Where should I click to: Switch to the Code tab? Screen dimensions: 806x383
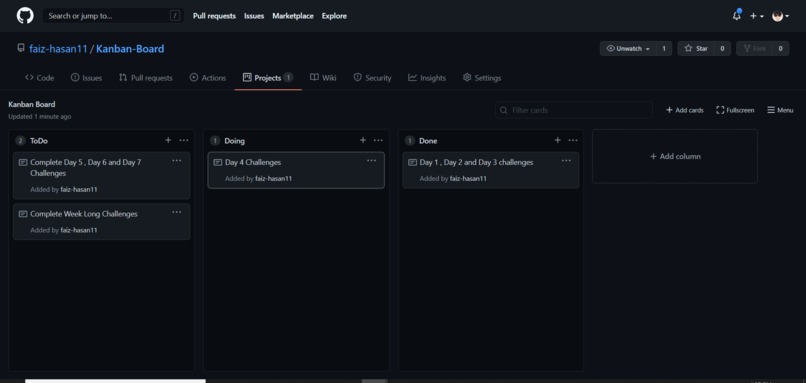point(40,78)
